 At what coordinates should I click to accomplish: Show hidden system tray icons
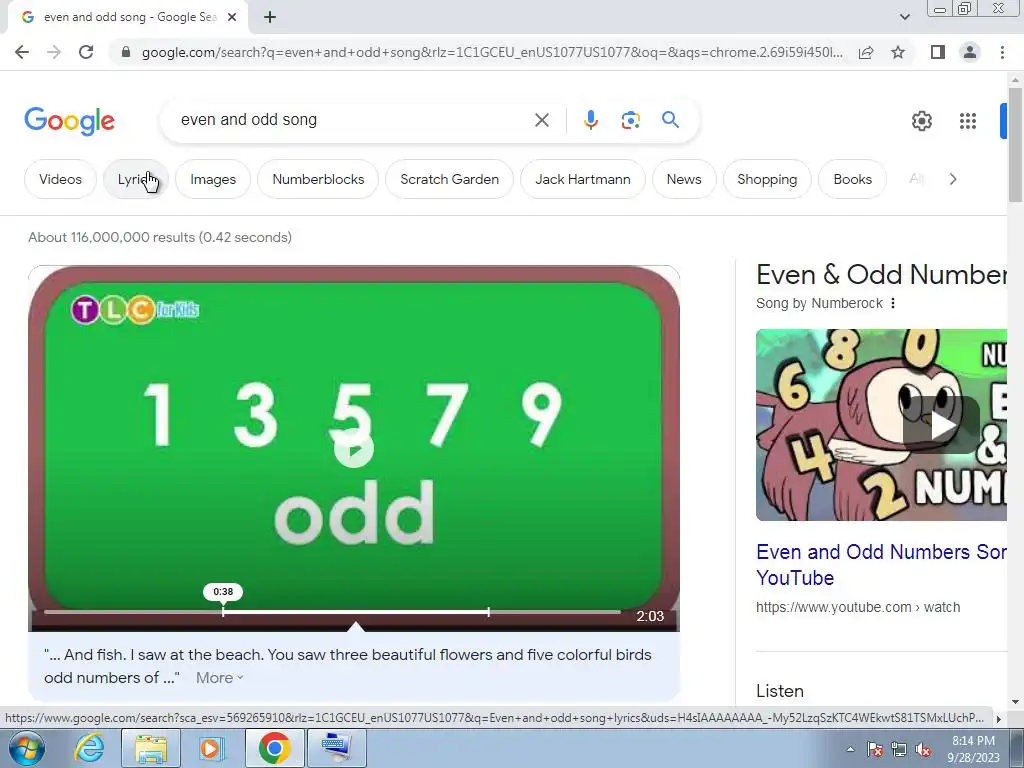[x=850, y=749]
